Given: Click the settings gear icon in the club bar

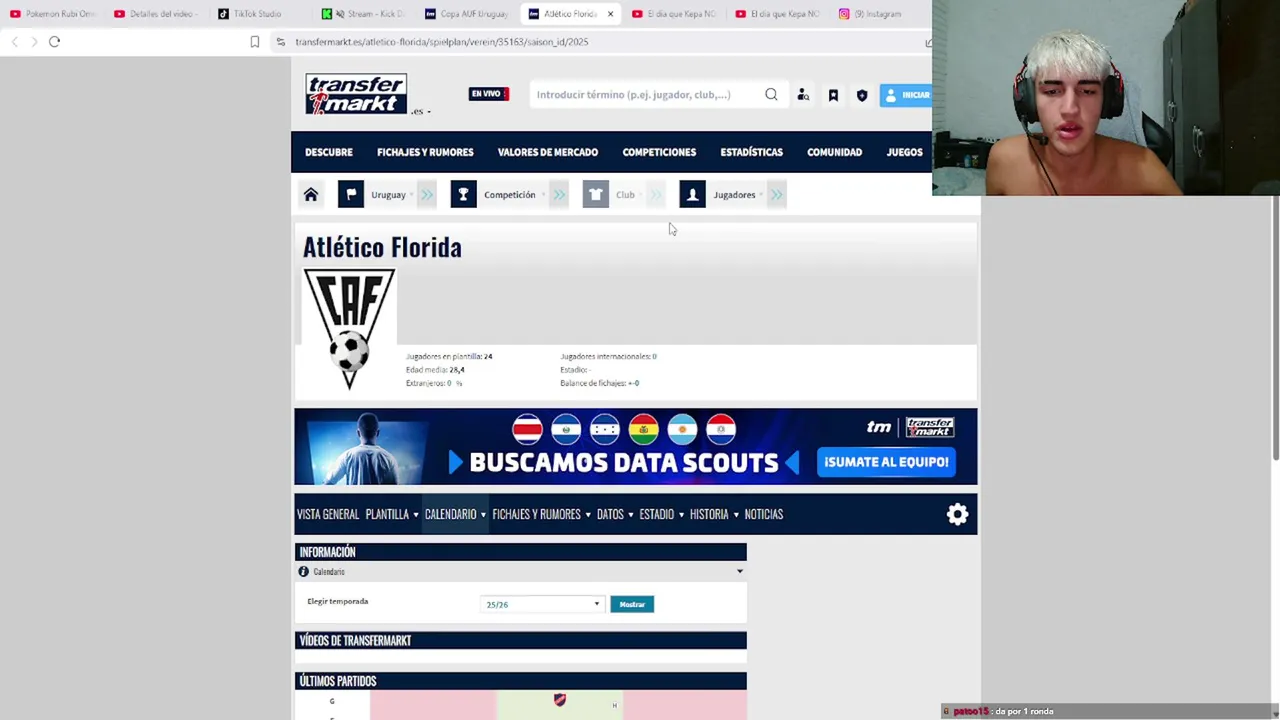Looking at the screenshot, I should 957,514.
